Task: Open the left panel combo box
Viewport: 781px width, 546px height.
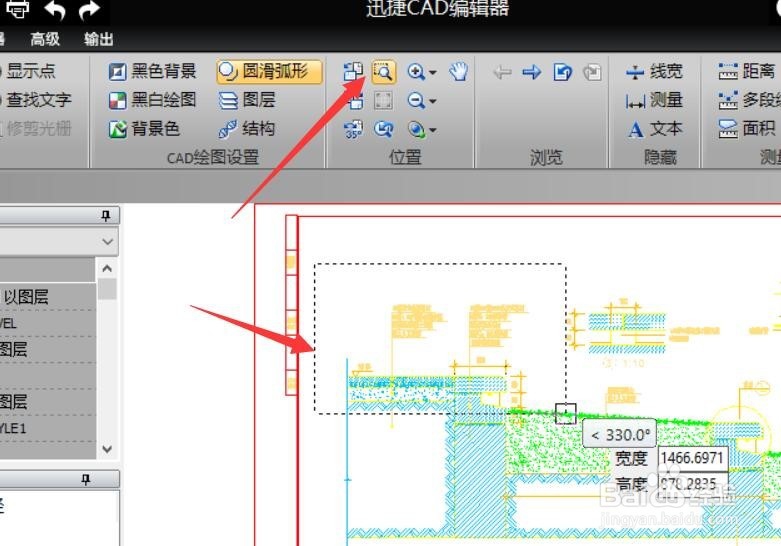Action: coord(59,242)
